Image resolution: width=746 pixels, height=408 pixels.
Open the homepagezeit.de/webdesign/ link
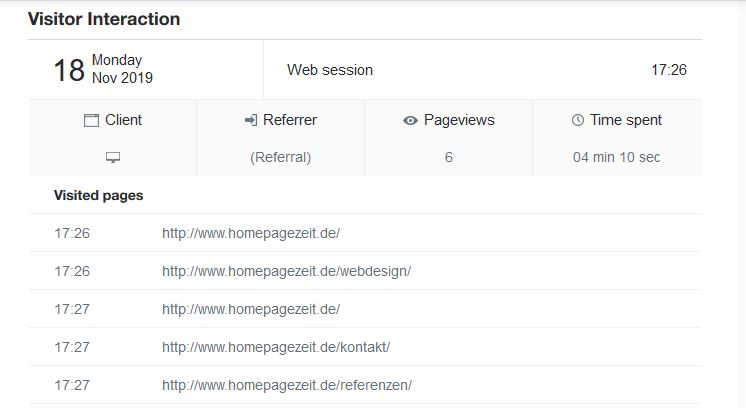click(x=286, y=271)
